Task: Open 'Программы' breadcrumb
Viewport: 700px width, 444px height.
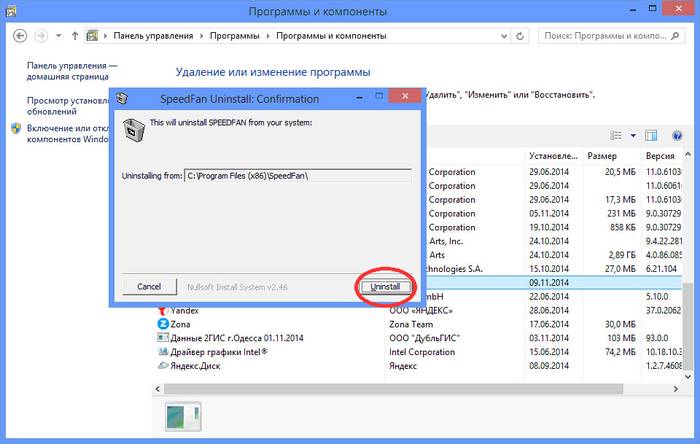Action: click(x=234, y=36)
